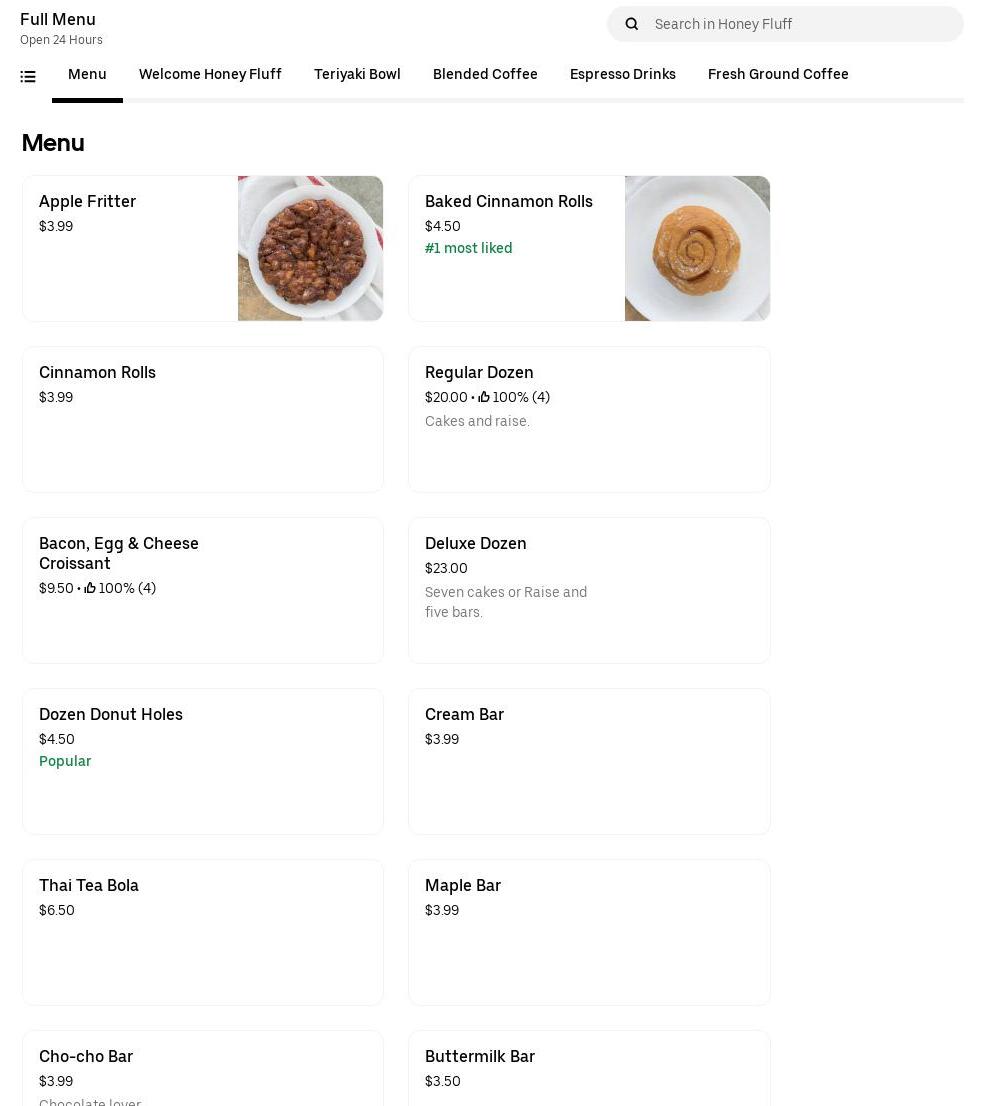Open the menu category list icon
Screen dimensions: 984x1106
(x=28, y=76)
